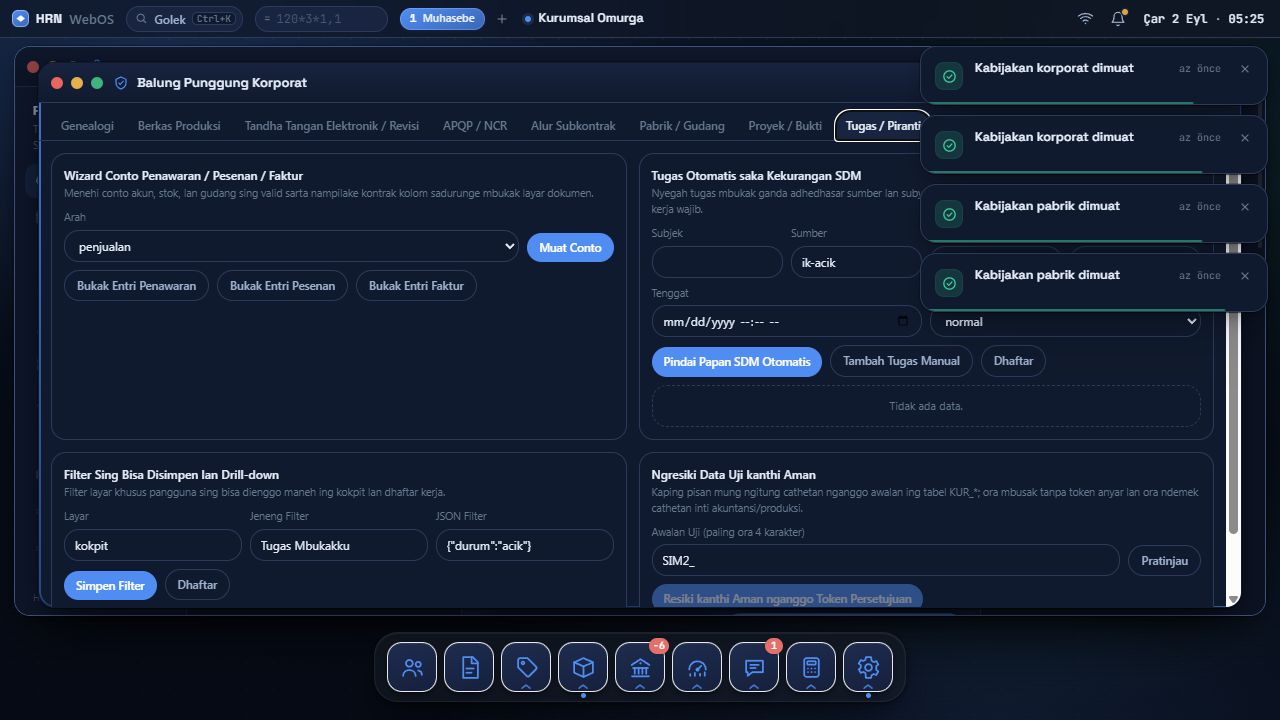1280x720 pixels.
Task: Open the people icon in the dock
Action: tap(412, 667)
